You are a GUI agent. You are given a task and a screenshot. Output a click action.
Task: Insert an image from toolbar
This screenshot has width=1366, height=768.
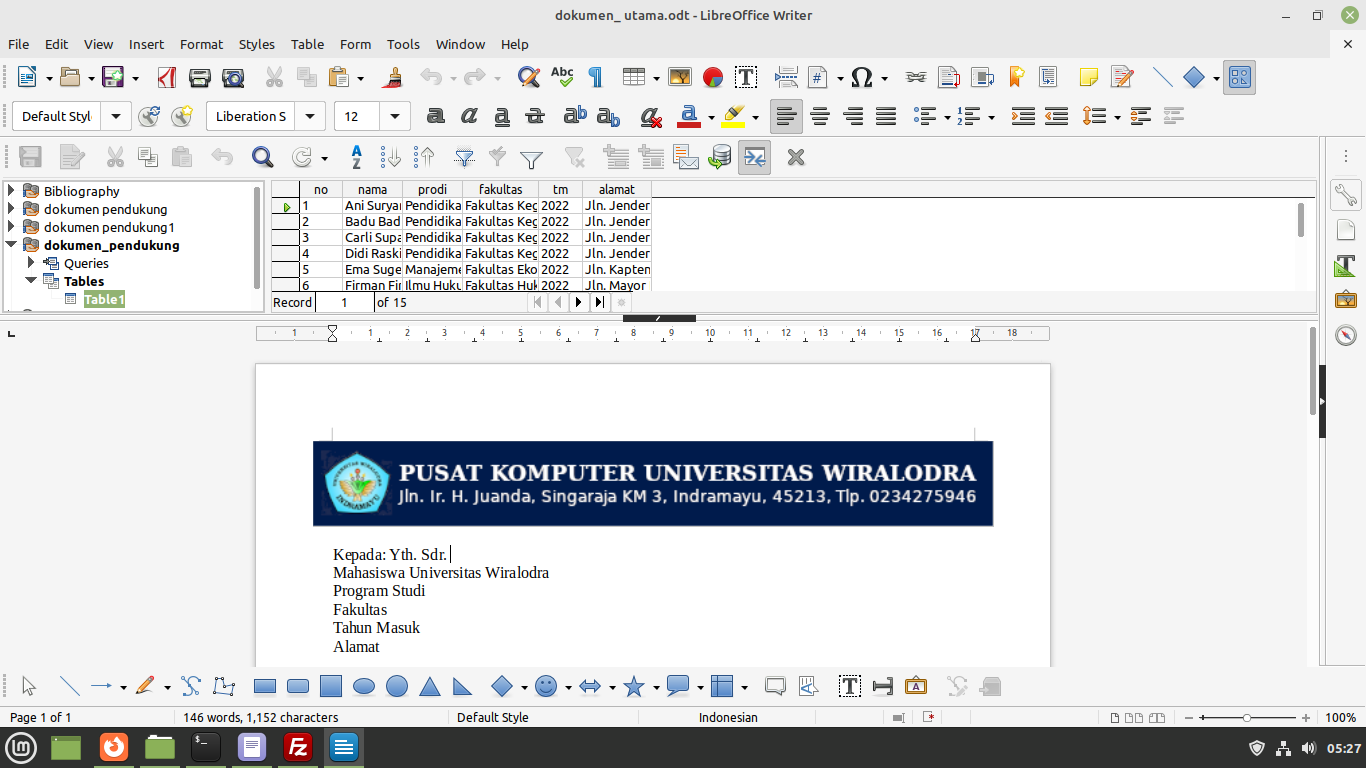point(680,77)
